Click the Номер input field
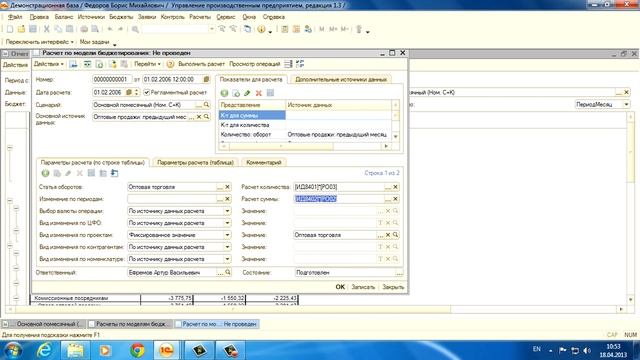The width and height of the screenshot is (640, 360). coord(112,79)
